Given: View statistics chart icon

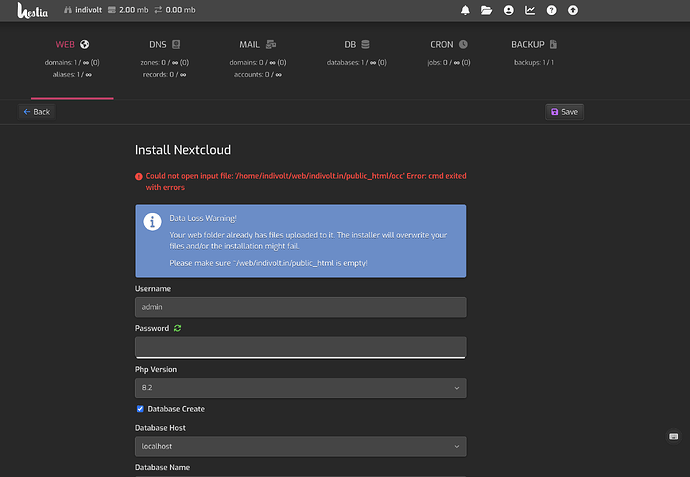Looking at the screenshot, I should click(530, 10).
